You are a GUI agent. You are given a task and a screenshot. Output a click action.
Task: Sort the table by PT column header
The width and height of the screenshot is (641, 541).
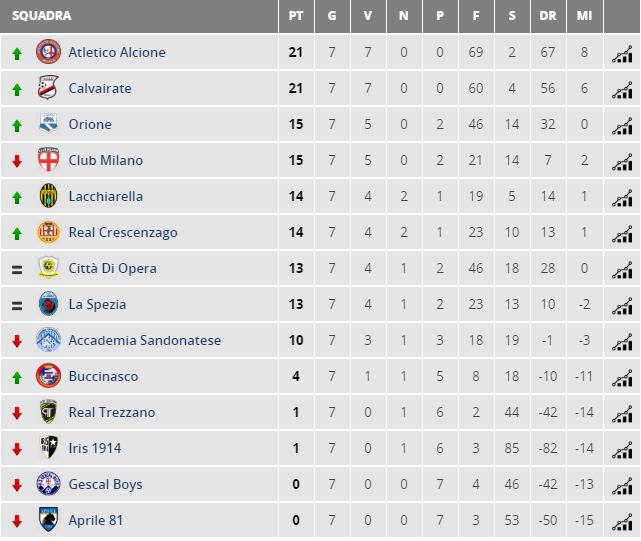point(296,16)
